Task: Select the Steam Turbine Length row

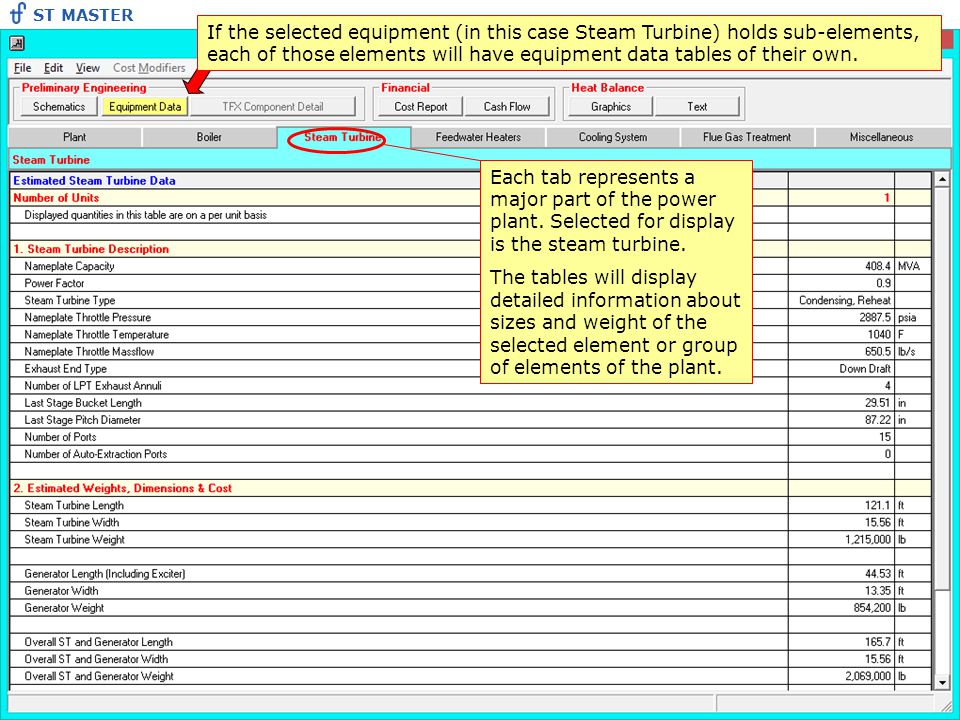Action: (x=470, y=506)
